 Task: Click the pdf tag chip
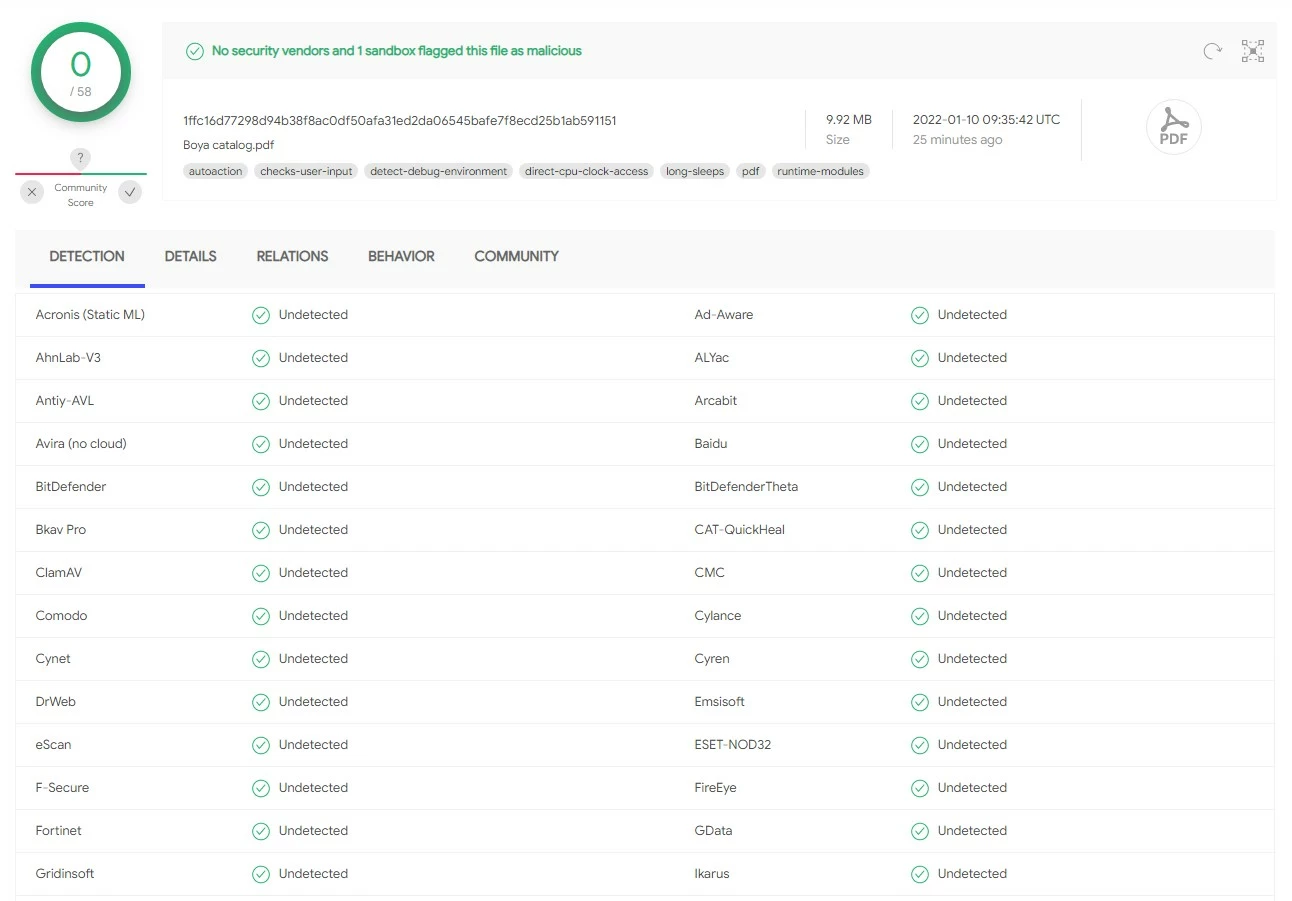[751, 171]
